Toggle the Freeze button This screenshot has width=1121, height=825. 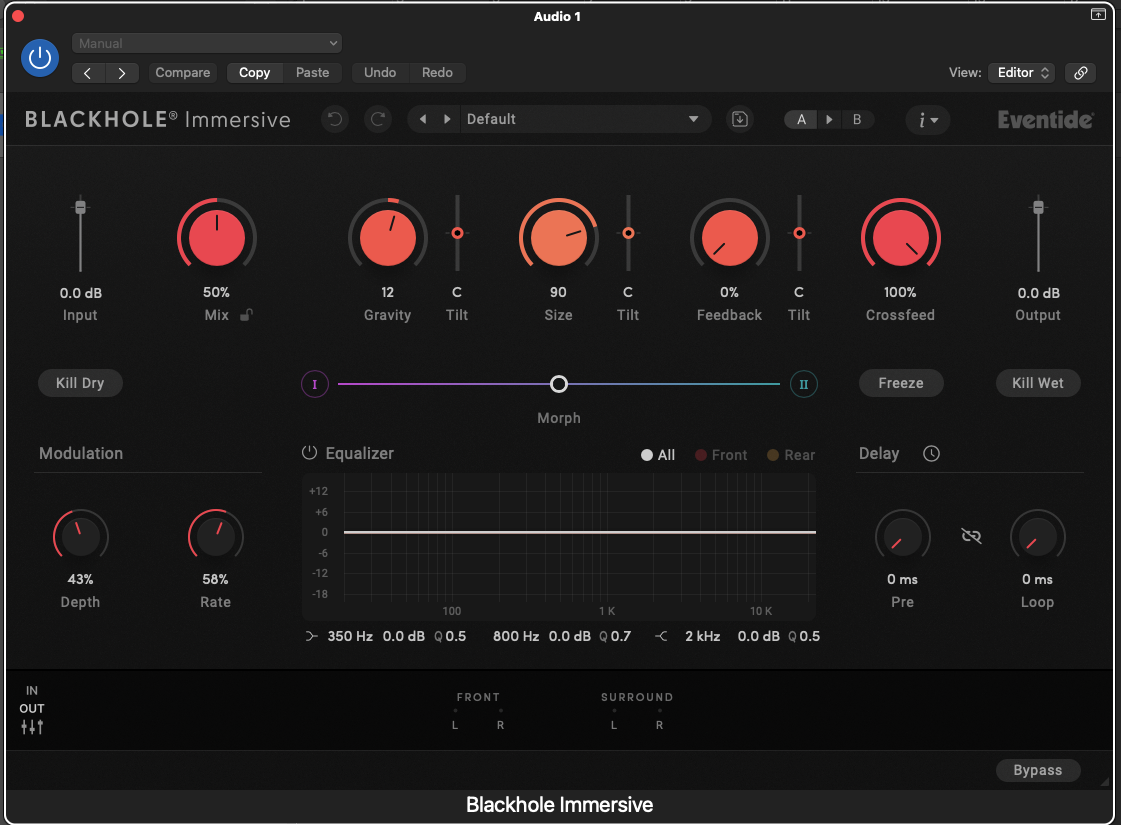pyautogui.click(x=901, y=383)
